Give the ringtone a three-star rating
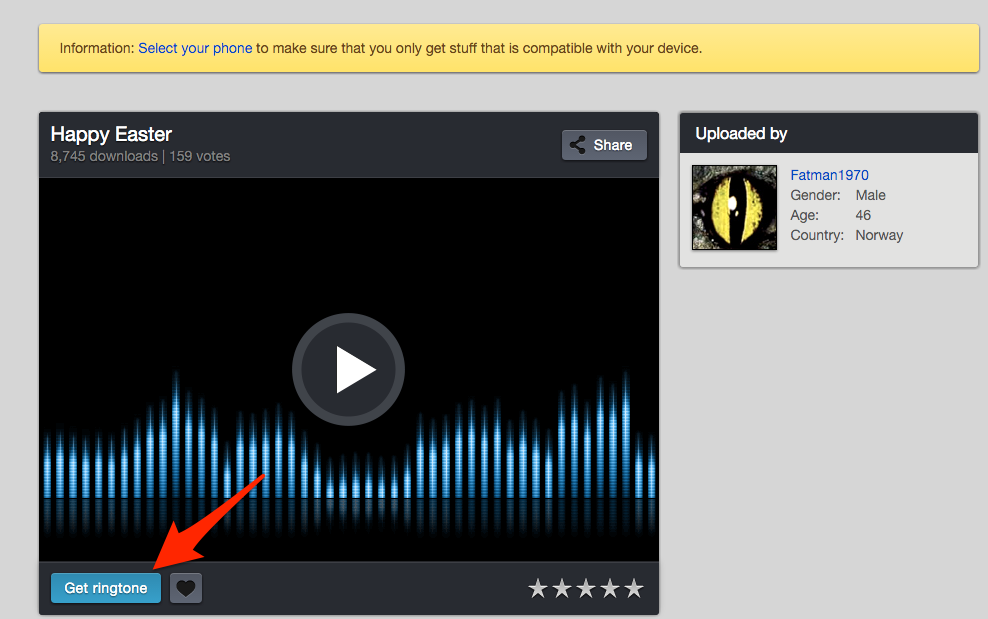This screenshot has height=619, width=988. point(586,589)
